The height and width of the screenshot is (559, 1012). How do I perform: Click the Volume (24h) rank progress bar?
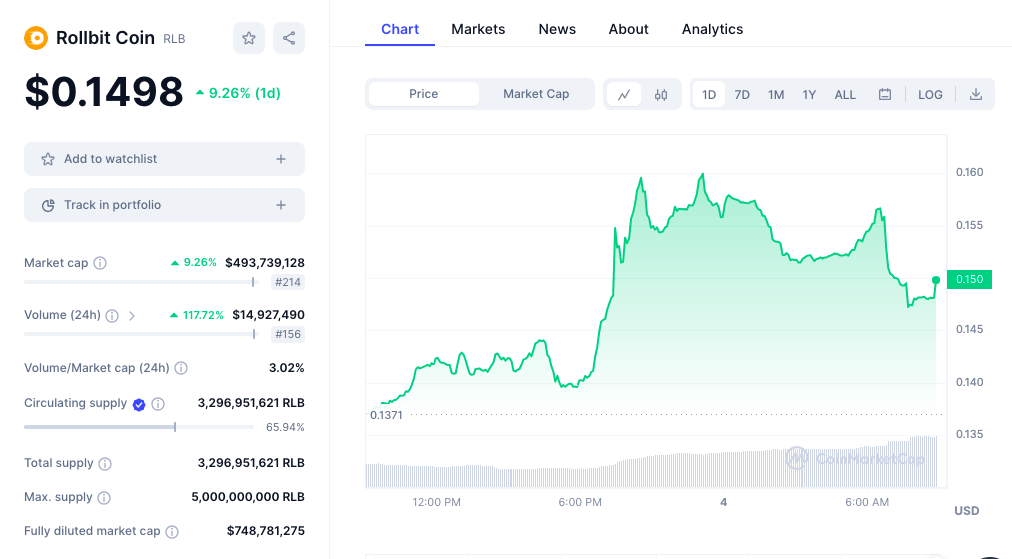(x=141, y=334)
